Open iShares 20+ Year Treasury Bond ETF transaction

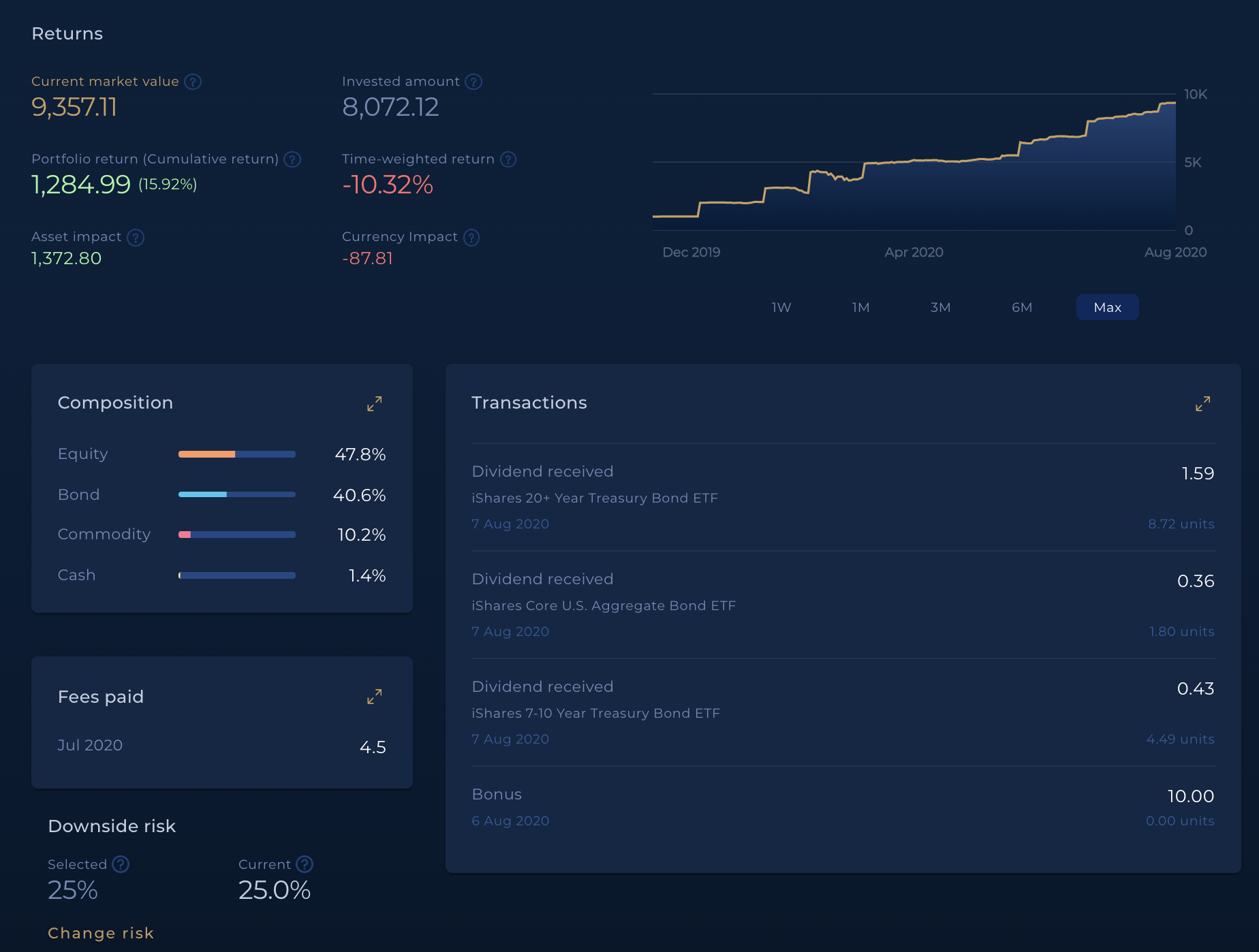point(843,497)
